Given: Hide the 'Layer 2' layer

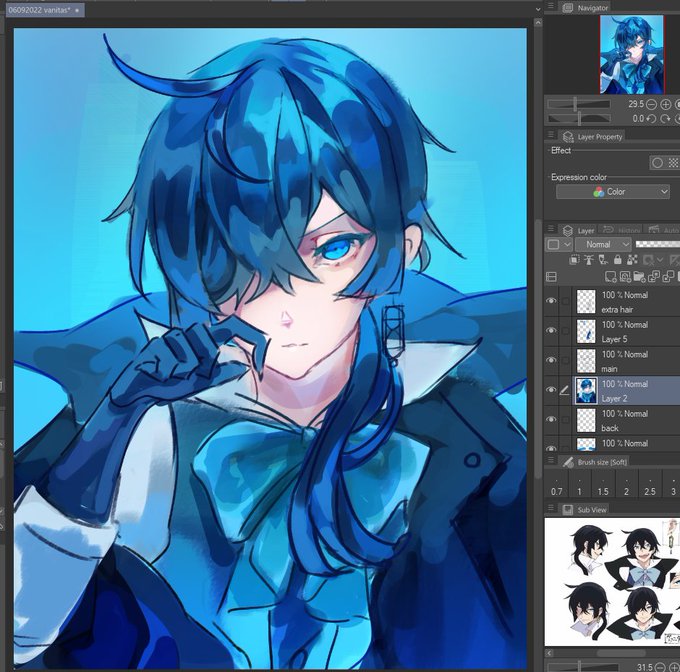Looking at the screenshot, I should [x=551, y=390].
